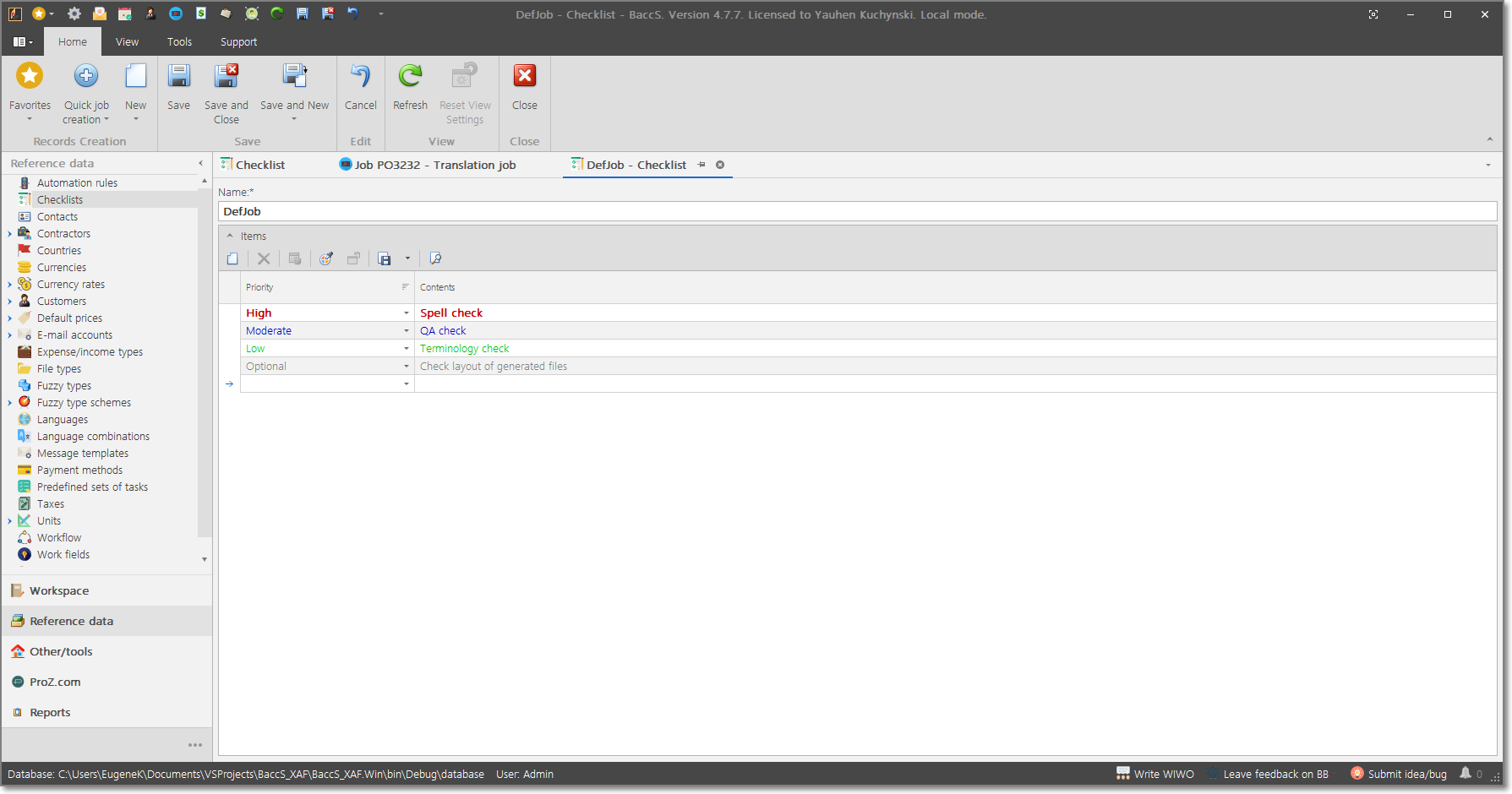Viewport: 1512px width, 794px height.
Task: Click the notification bell in status bar
Action: 1466,774
